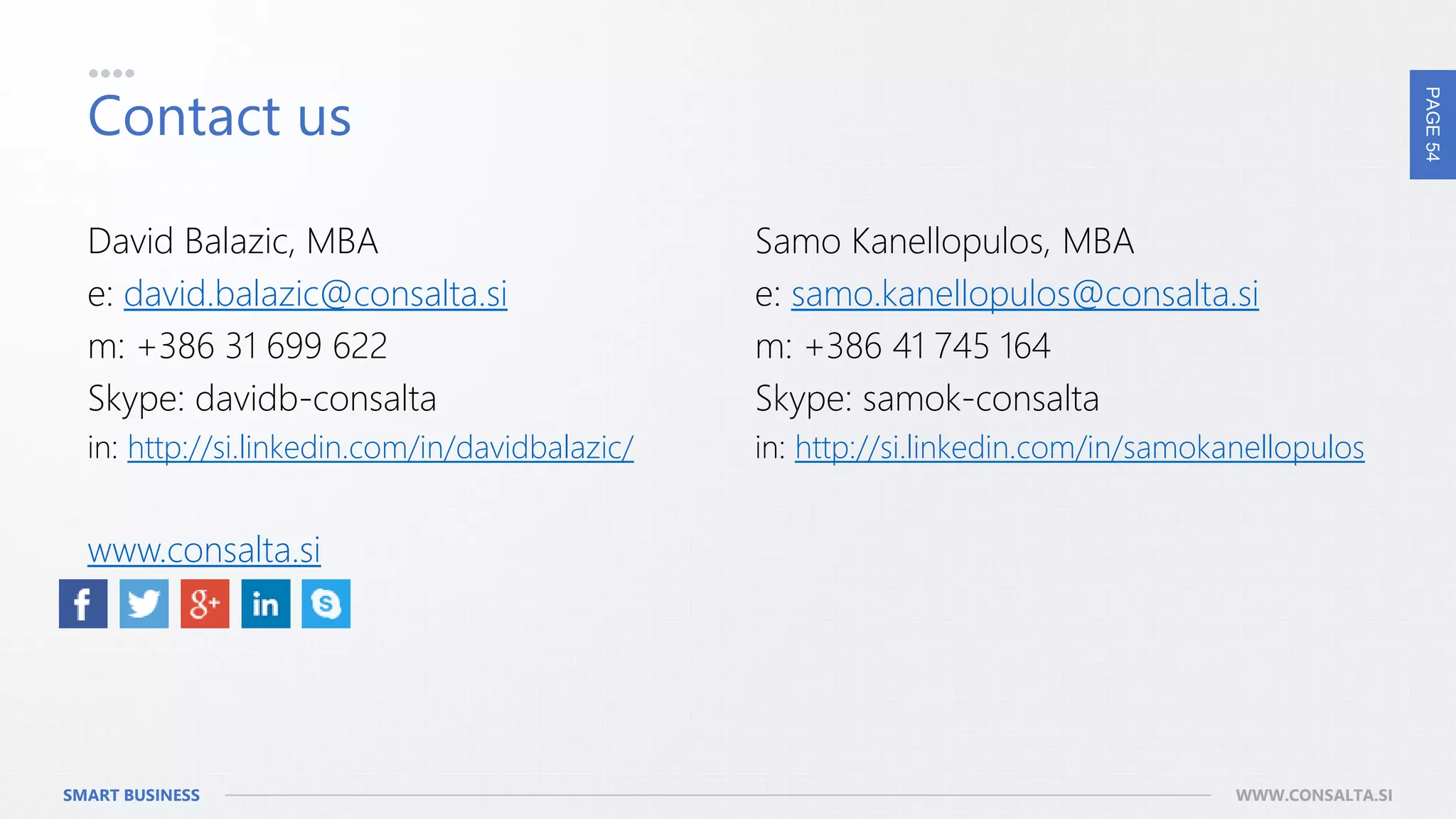1456x819 pixels.
Task: Click phone number +386 41 745 164
Action: point(927,346)
